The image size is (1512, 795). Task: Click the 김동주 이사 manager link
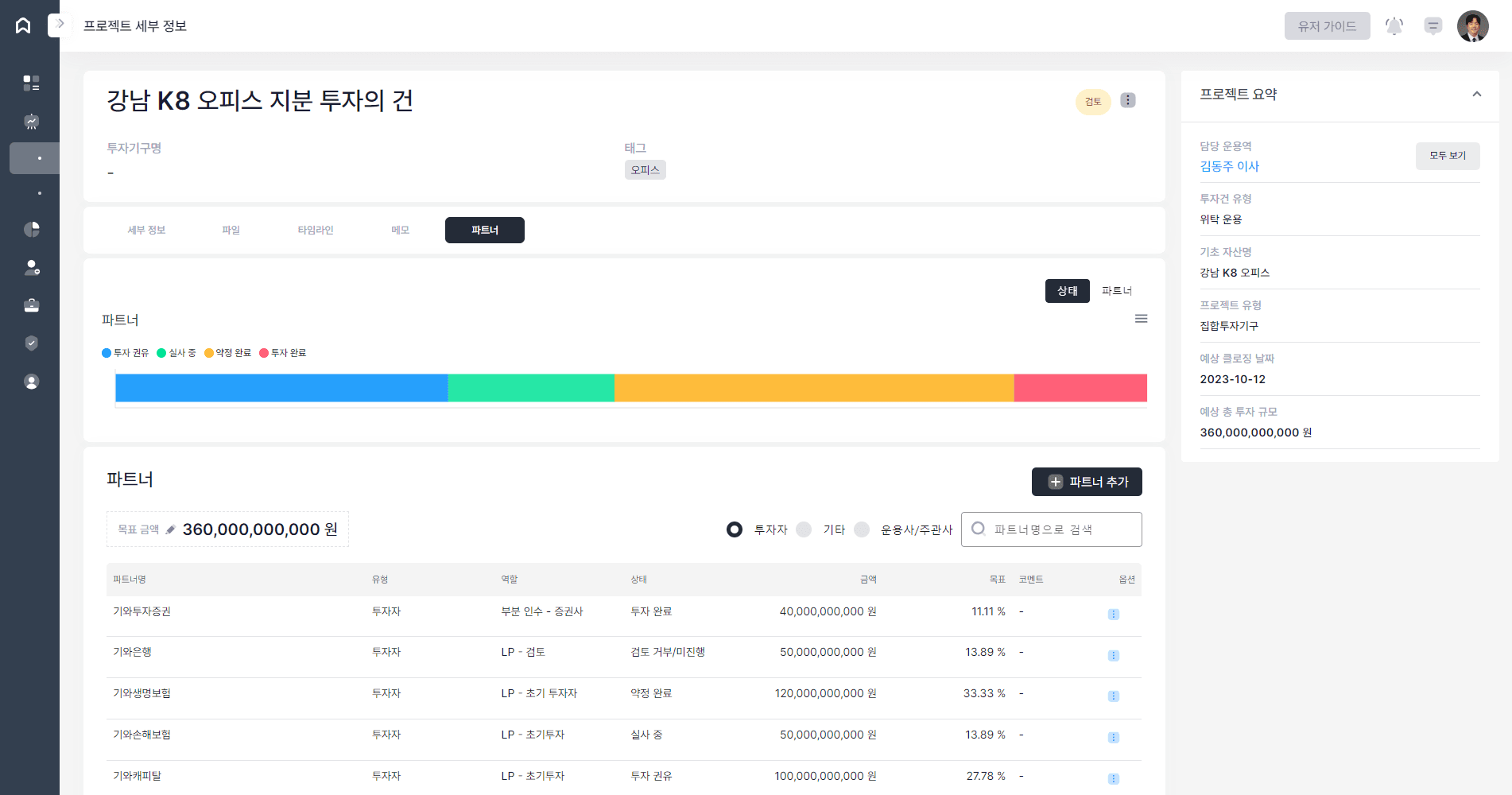(1229, 166)
